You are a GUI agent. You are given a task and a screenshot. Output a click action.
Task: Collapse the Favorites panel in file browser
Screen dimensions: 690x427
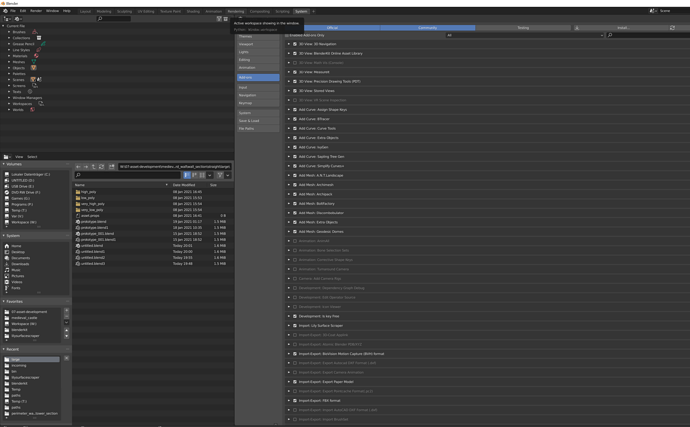pyautogui.click(x=4, y=302)
